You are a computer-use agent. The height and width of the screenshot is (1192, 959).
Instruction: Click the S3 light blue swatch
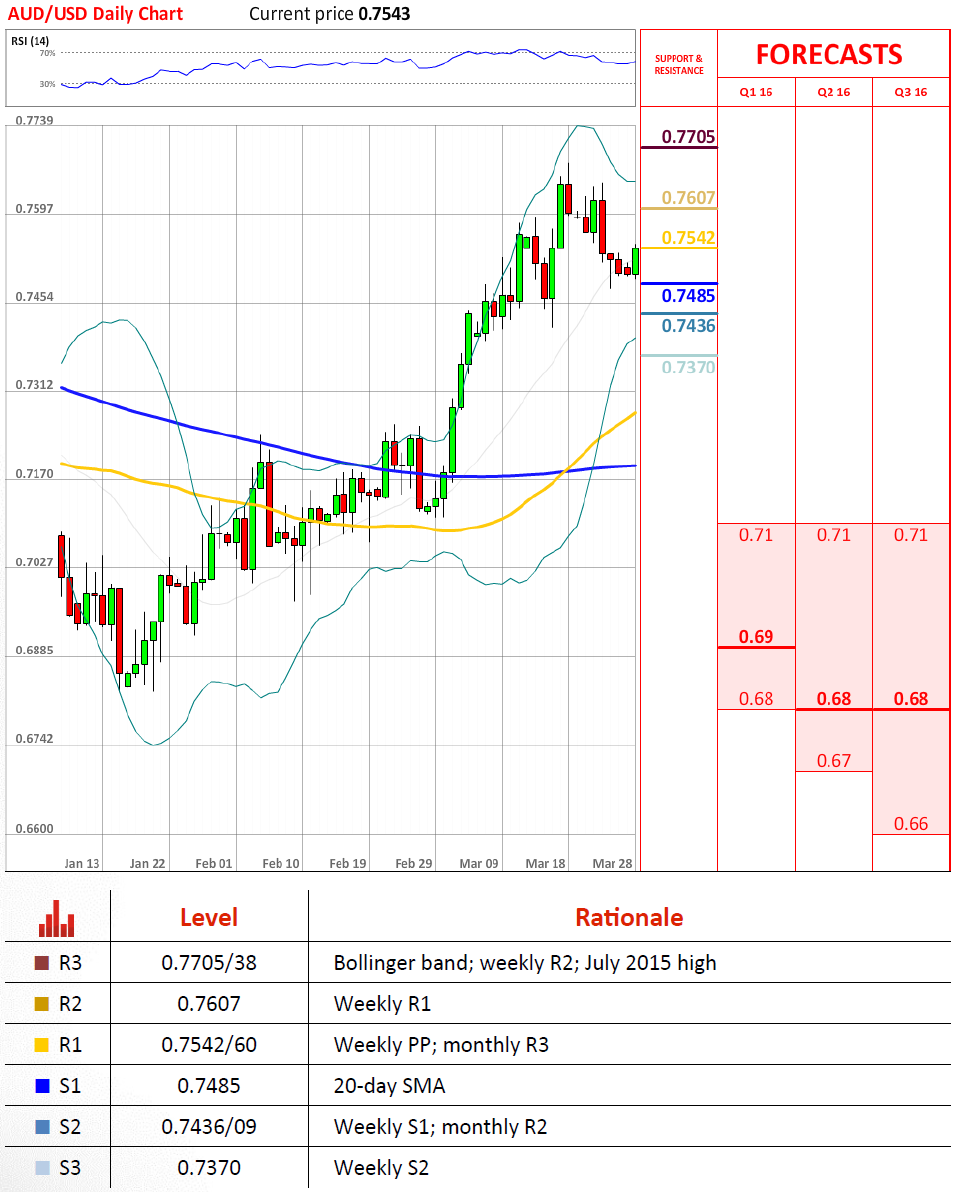point(43,1168)
